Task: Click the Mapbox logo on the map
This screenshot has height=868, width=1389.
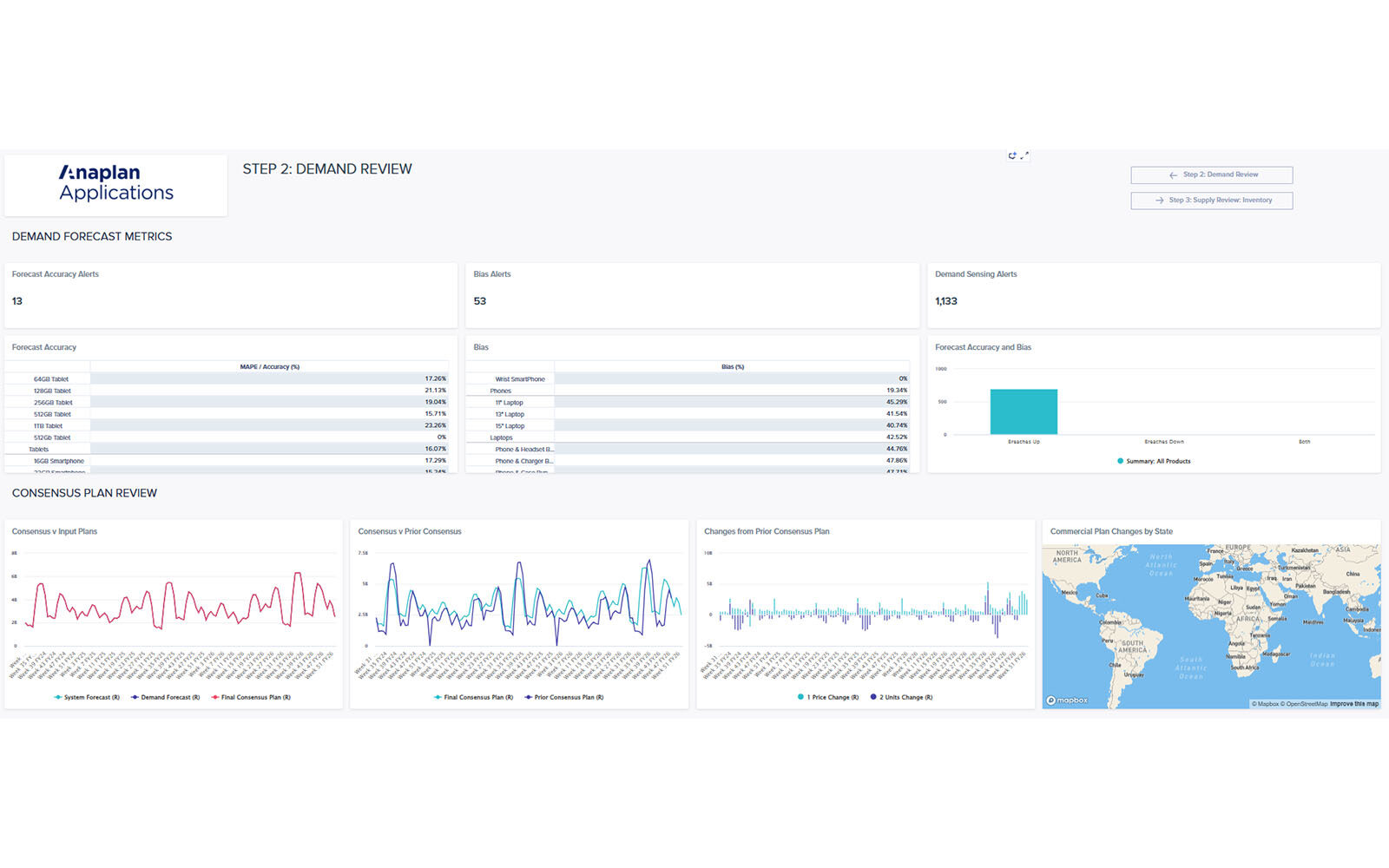Action: click(1067, 700)
